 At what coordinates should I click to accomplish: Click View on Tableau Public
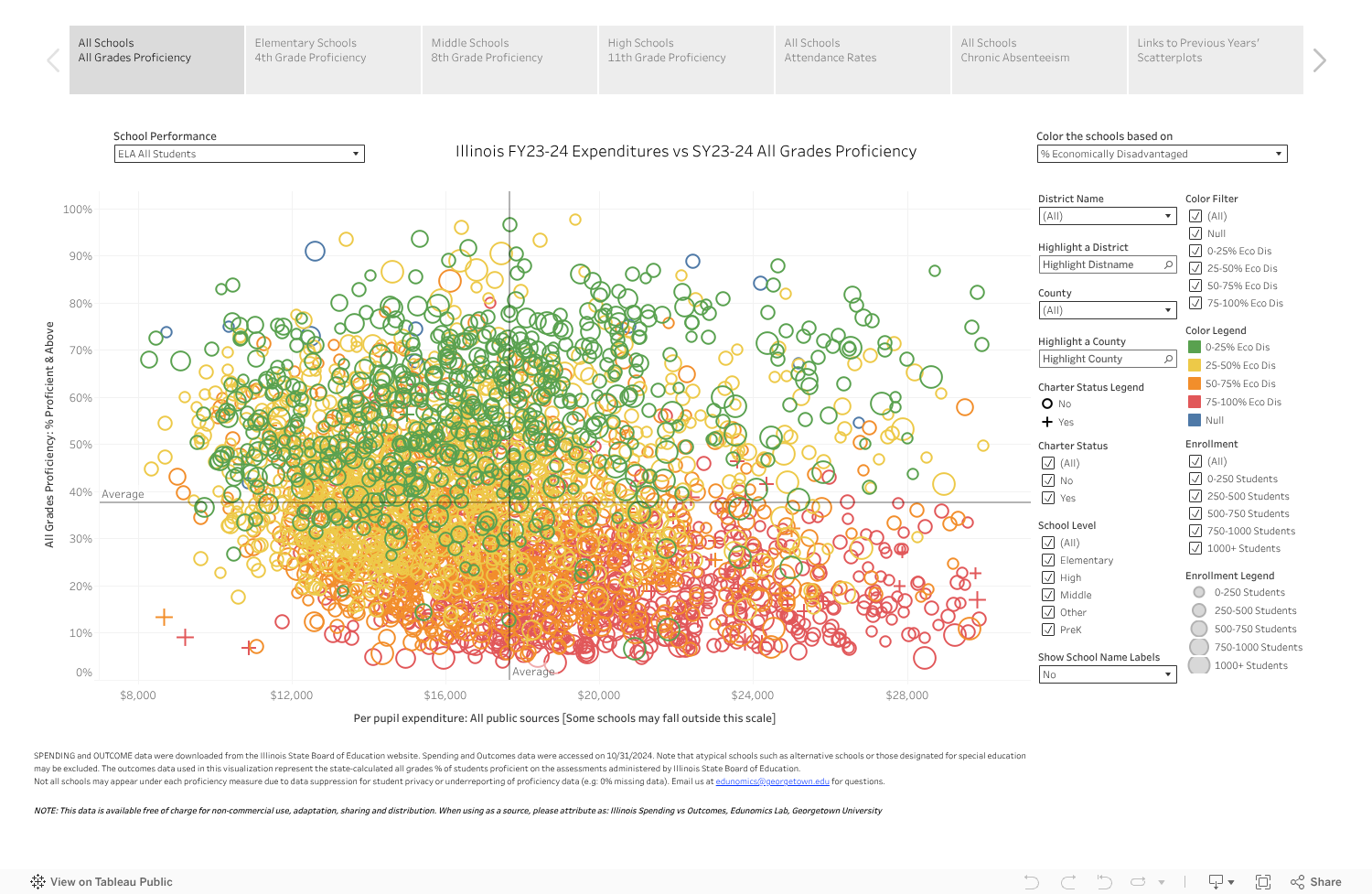pyautogui.click(x=102, y=882)
